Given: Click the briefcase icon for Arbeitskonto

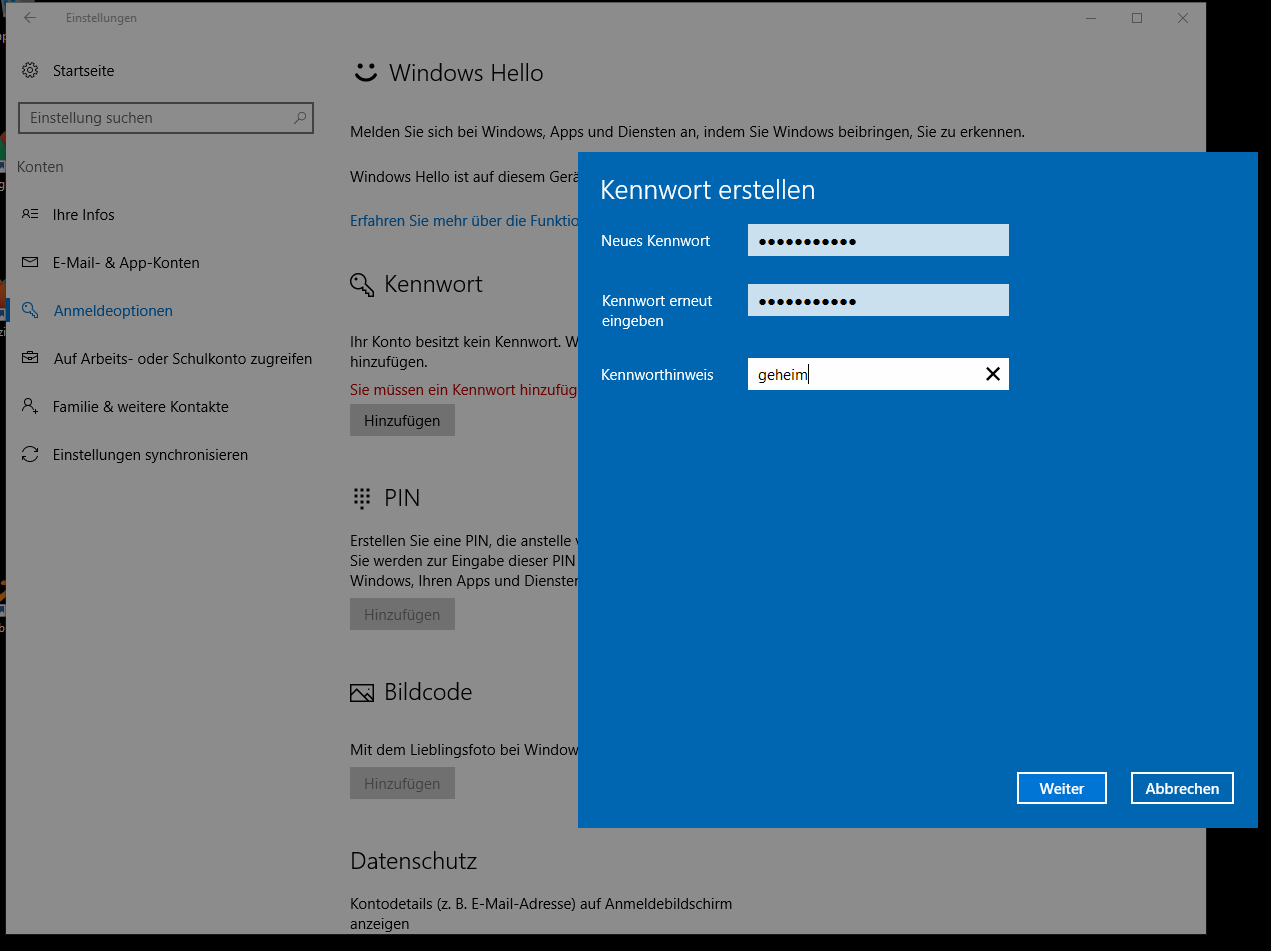Looking at the screenshot, I should click(30, 359).
